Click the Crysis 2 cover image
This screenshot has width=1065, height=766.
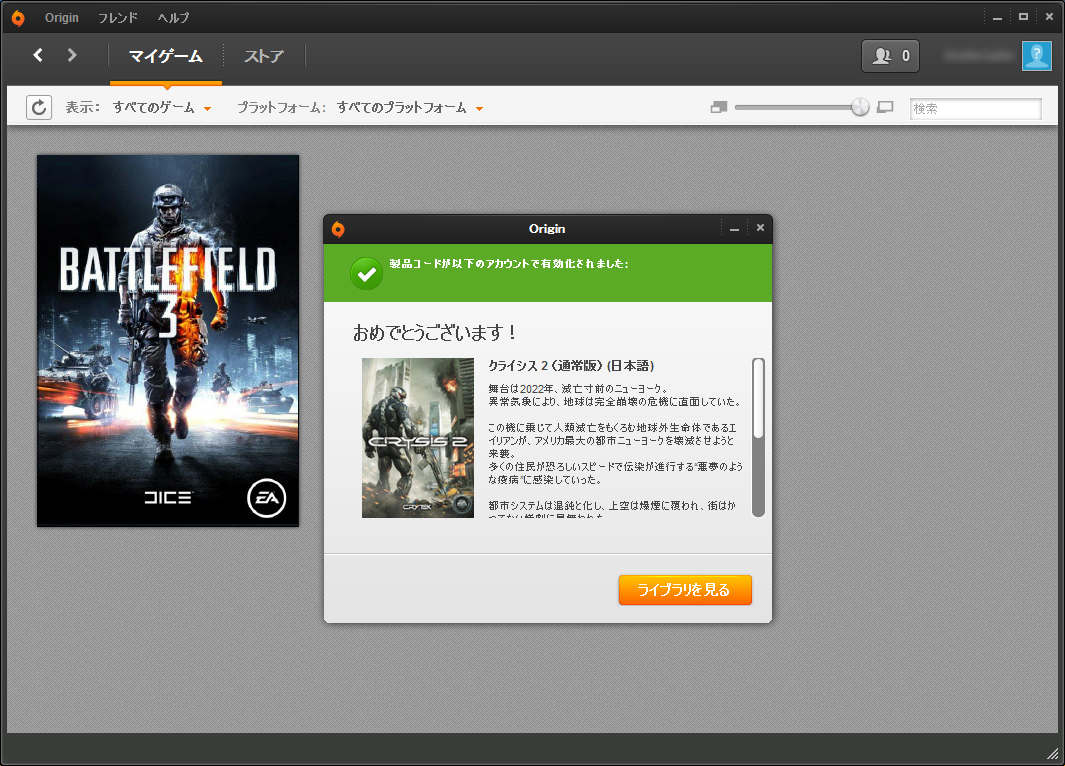(418, 438)
